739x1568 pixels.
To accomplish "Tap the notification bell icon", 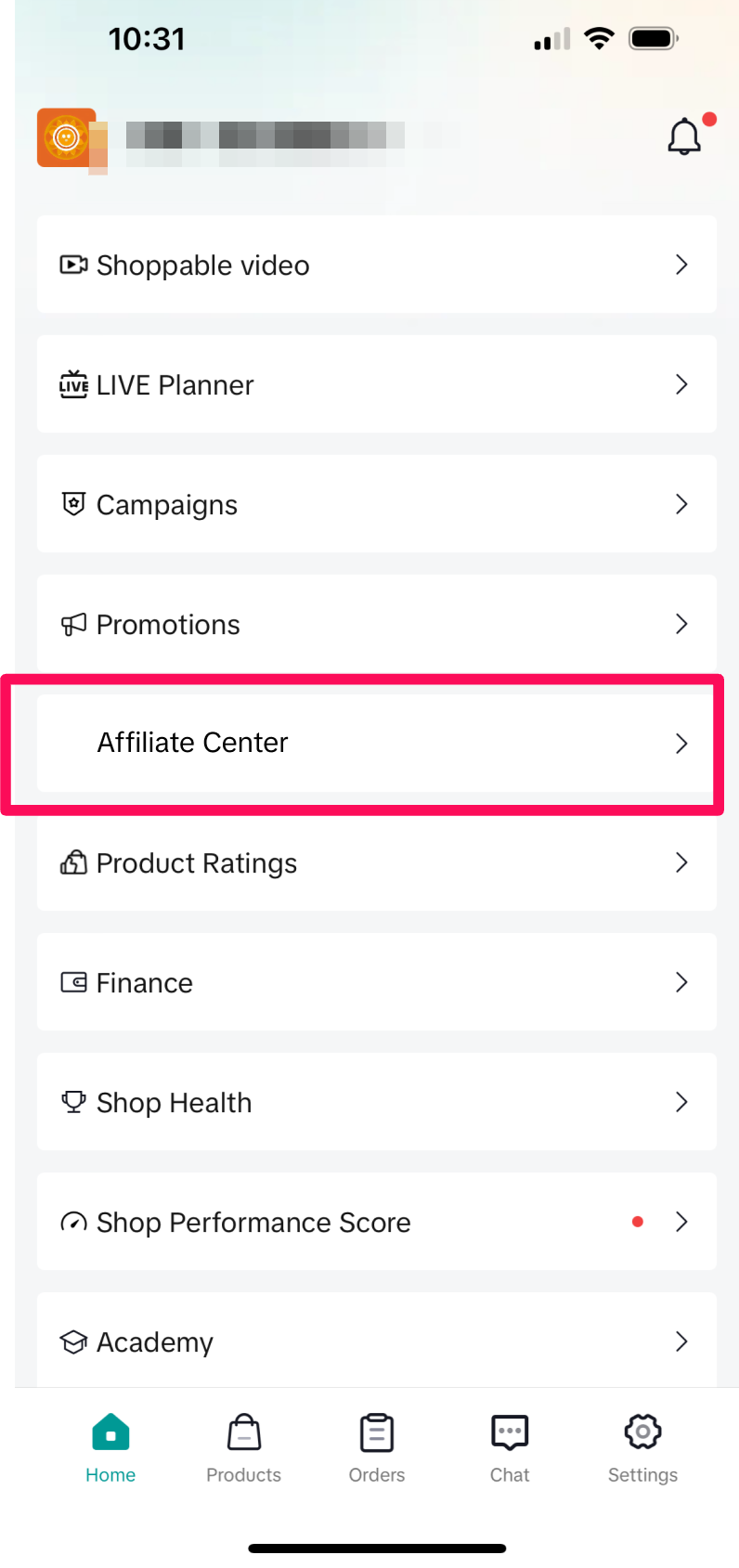I will [684, 136].
